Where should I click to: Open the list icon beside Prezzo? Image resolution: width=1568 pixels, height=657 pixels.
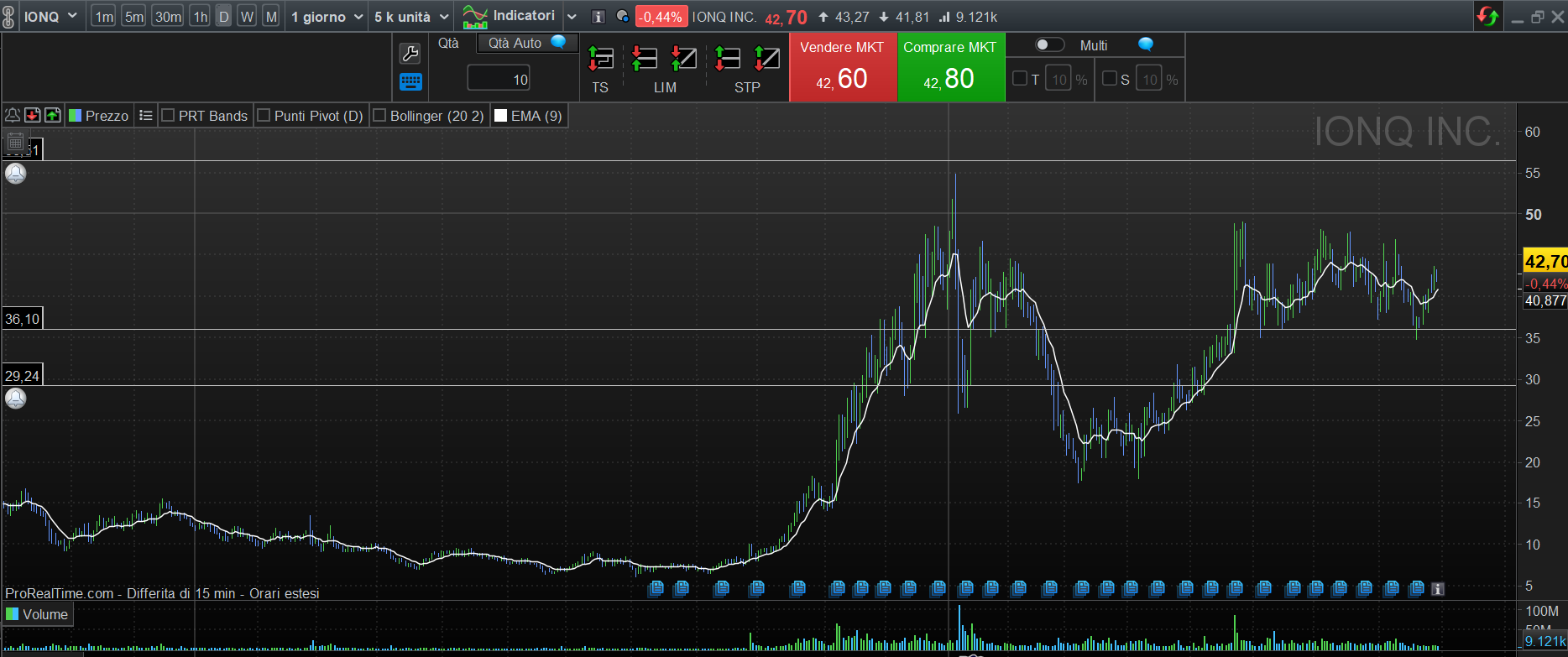tap(145, 115)
